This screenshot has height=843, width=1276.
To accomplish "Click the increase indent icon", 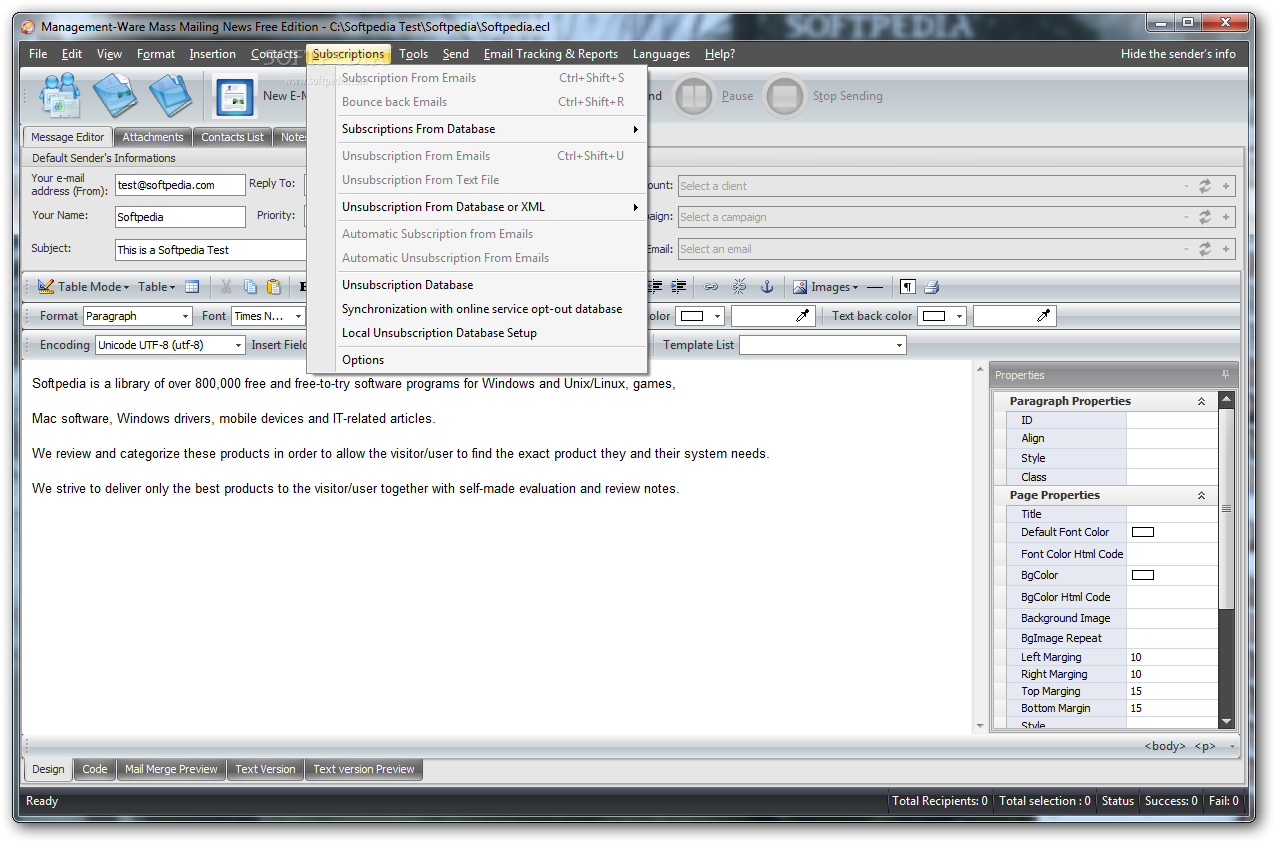I will tap(679, 286).
